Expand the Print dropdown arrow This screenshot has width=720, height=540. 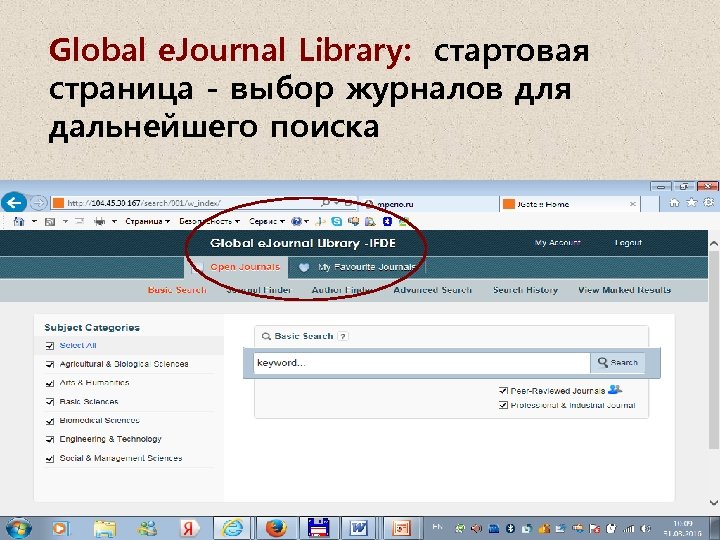point(114,222)
